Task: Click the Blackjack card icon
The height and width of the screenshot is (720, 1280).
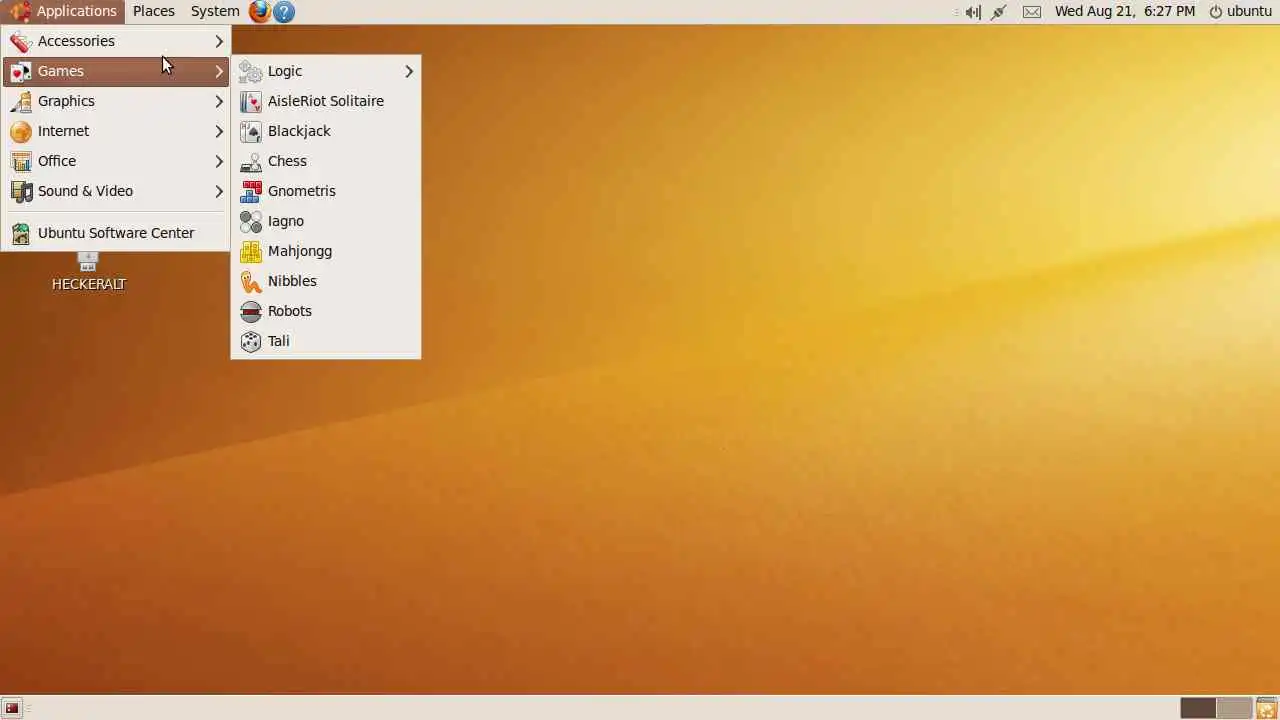Action: pyautogui.click(x=251, y=131)
